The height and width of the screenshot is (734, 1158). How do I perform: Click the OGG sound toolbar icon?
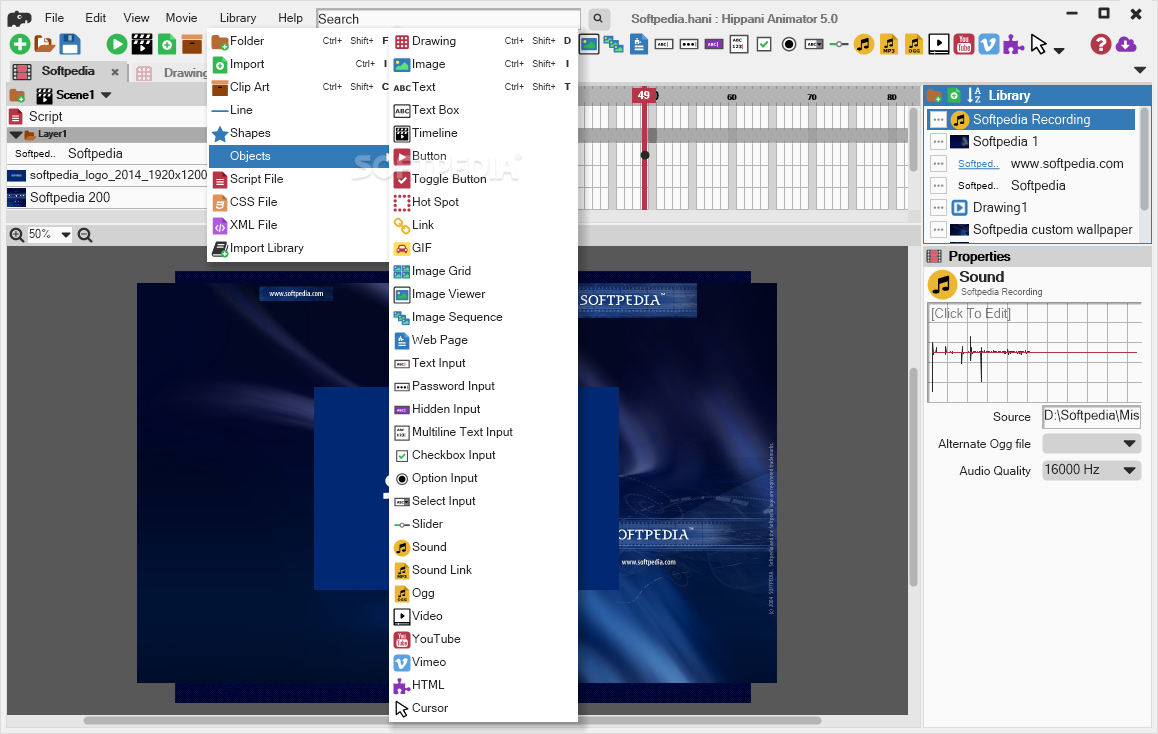point(914,44)
